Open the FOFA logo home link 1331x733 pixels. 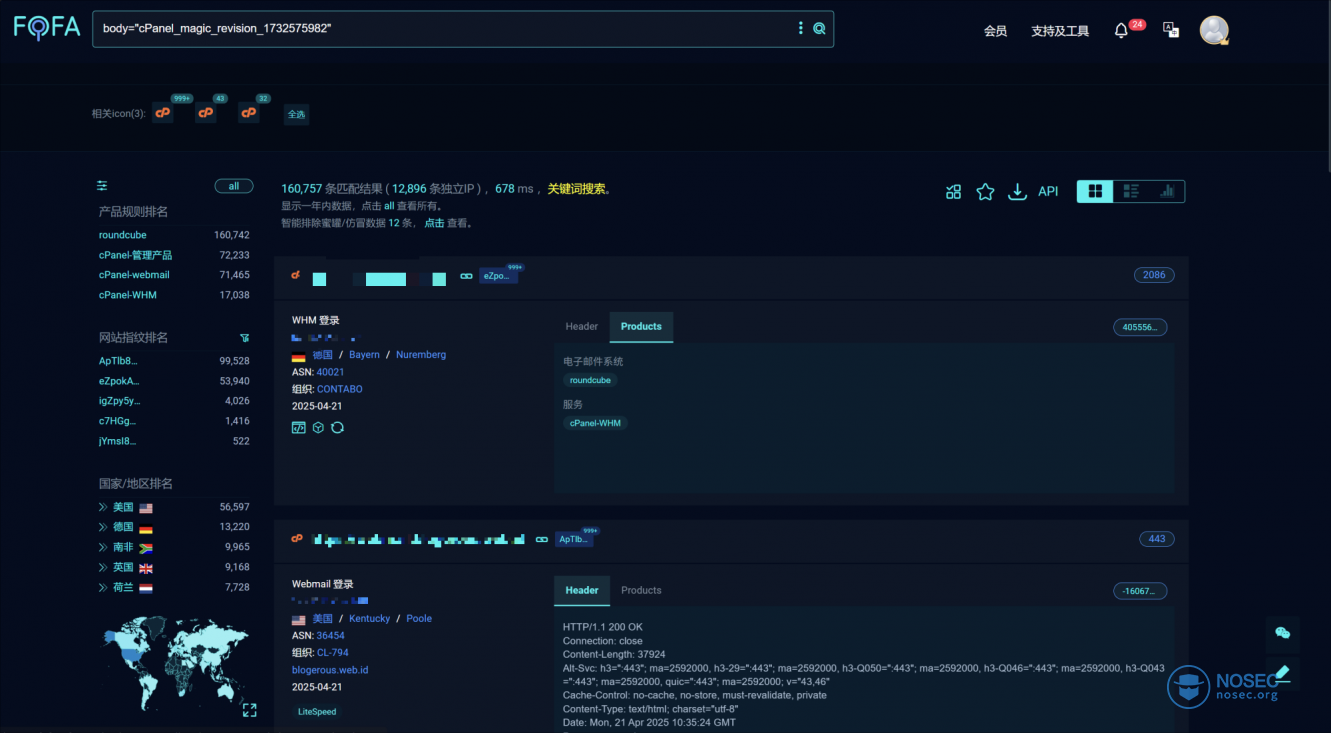[47, 28]
